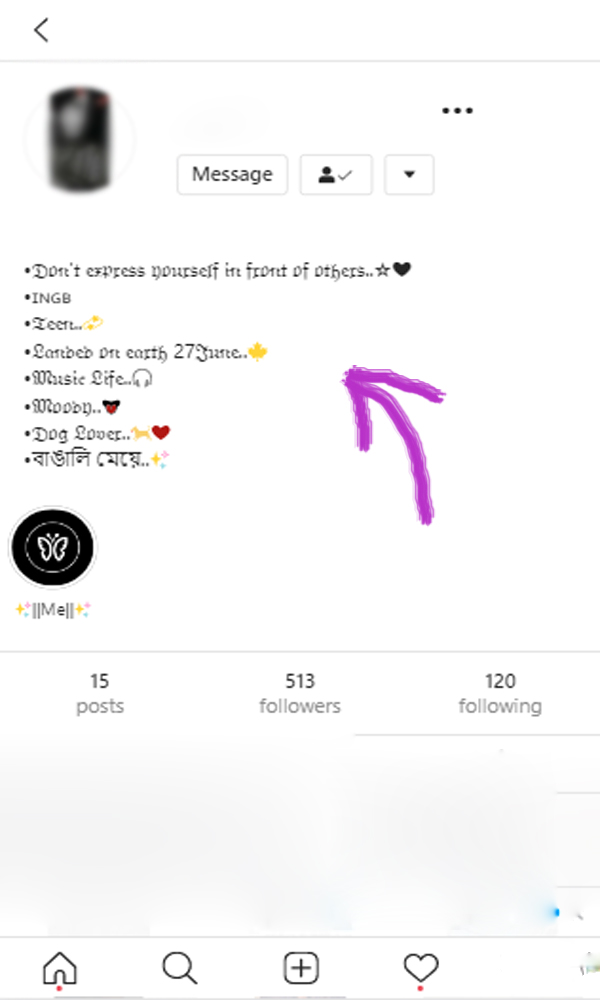600x1000 pixels.
Task: Select the ||Me|| highlight label
Action: click(x=53, y=610)
